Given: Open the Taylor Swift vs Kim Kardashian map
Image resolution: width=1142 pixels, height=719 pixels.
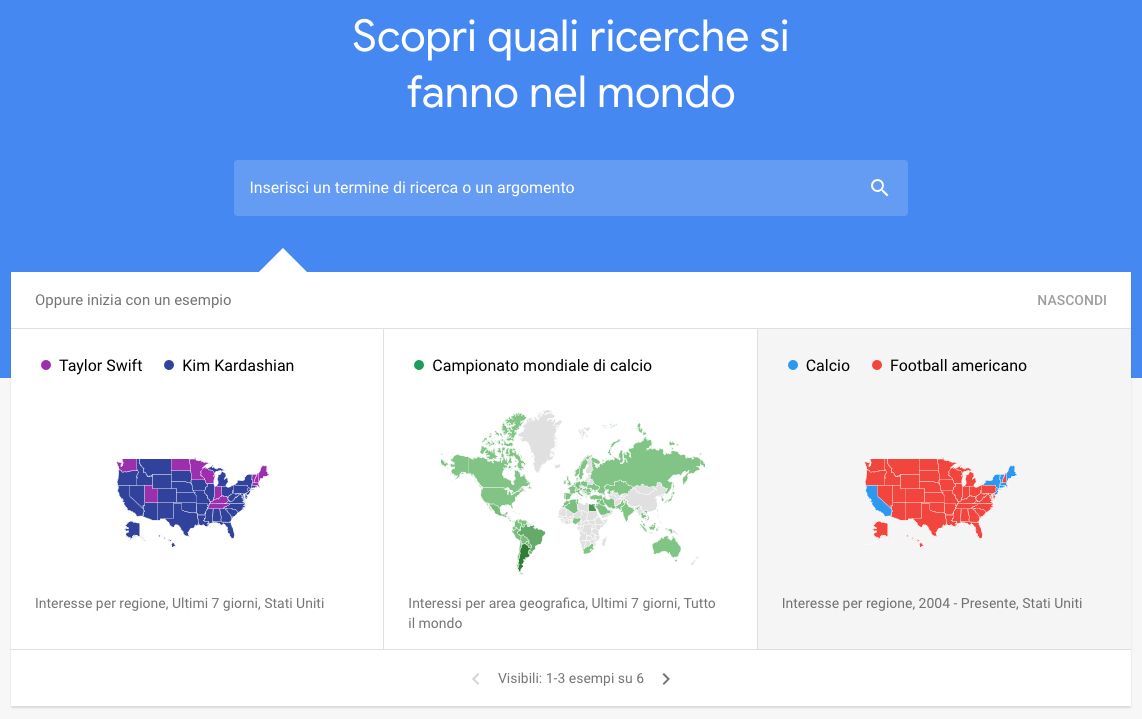Looking at the screenshot, I should [193, 499].
